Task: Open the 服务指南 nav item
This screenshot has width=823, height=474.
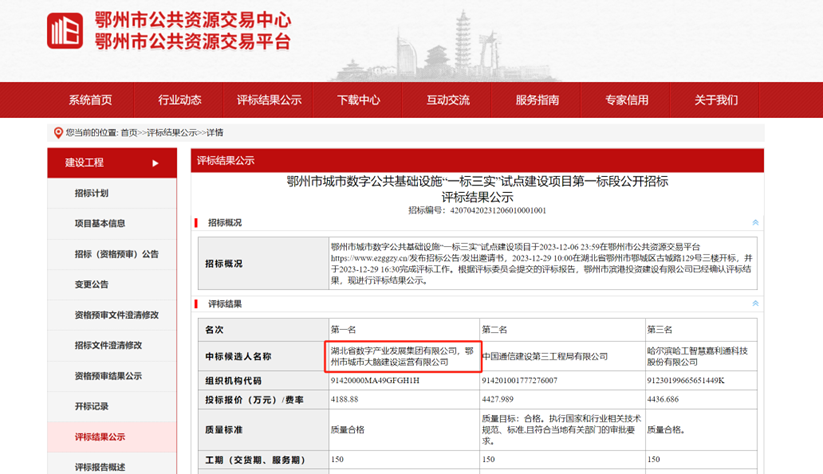Action: click(x=537, y=100)
